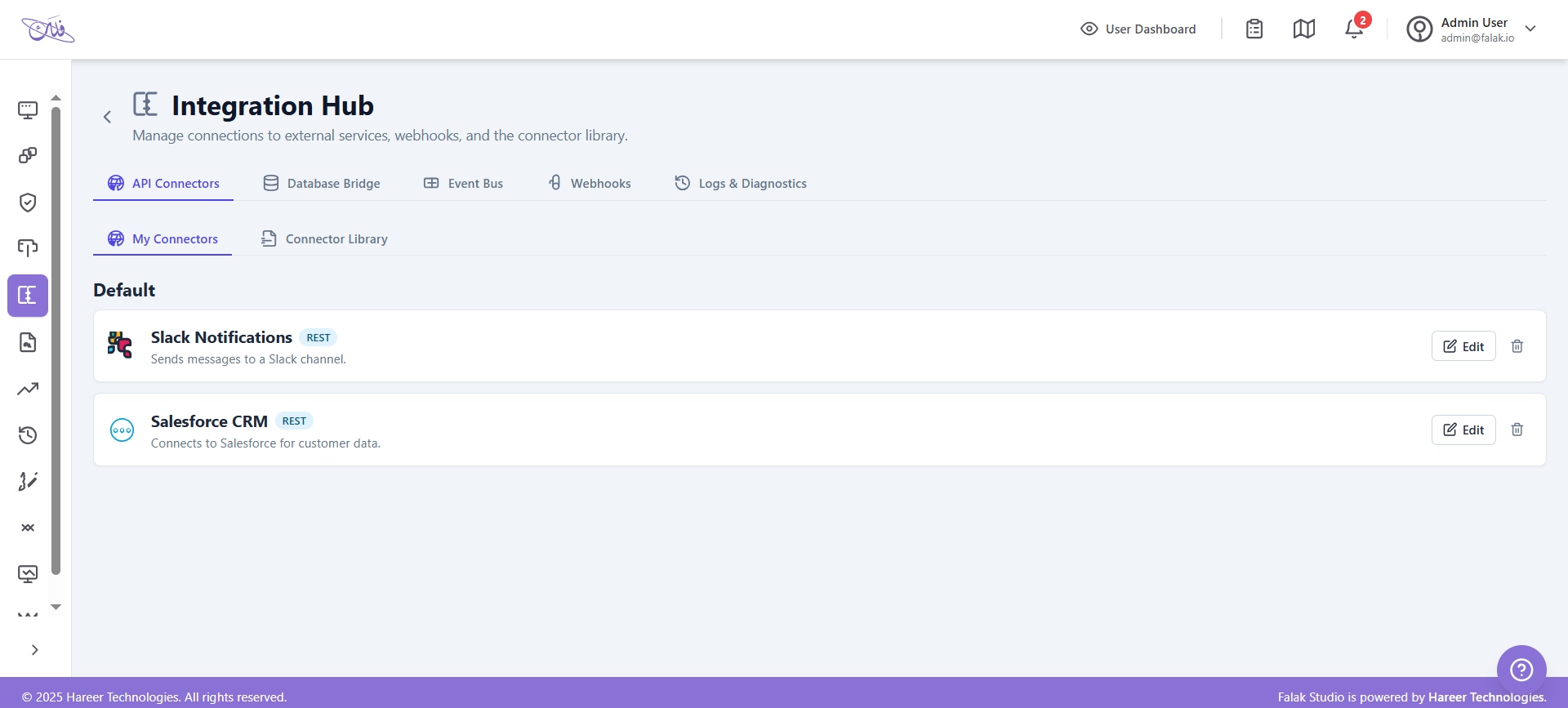
Task: Go back using the left chevron
Action: click(x=107, y=117)
